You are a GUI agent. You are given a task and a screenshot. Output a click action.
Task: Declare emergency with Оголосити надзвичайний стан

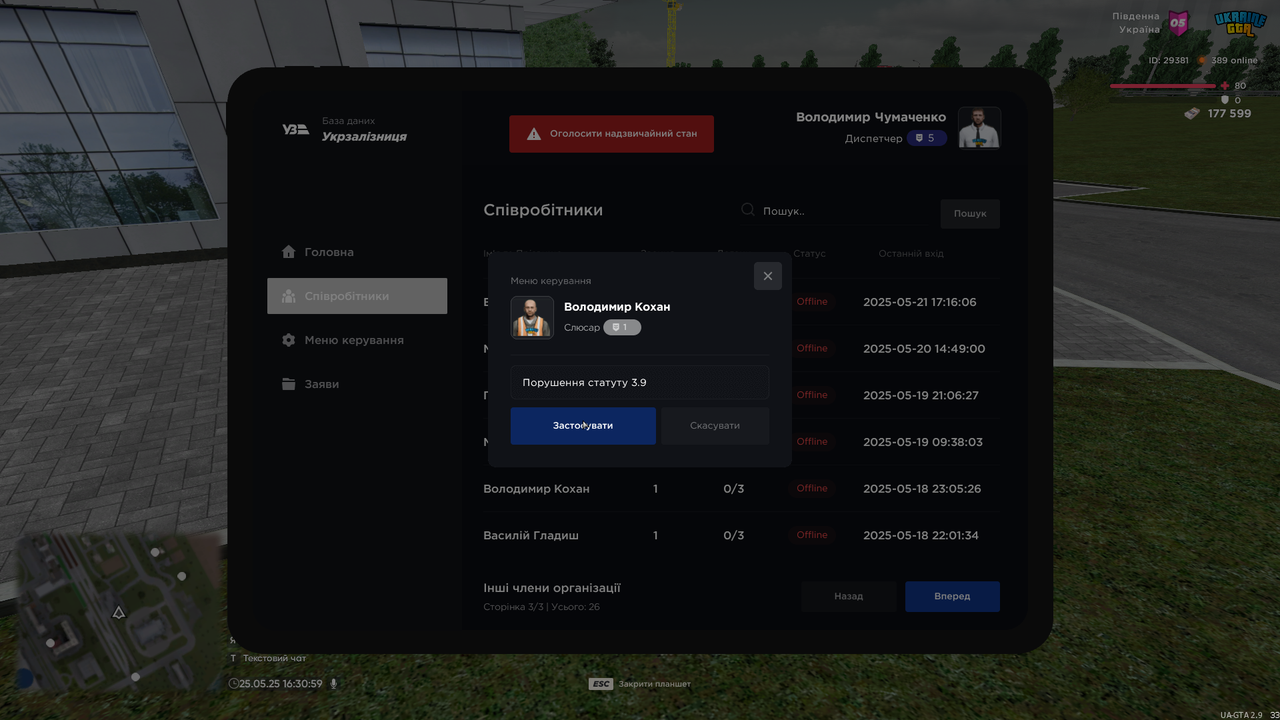[612, 134]
